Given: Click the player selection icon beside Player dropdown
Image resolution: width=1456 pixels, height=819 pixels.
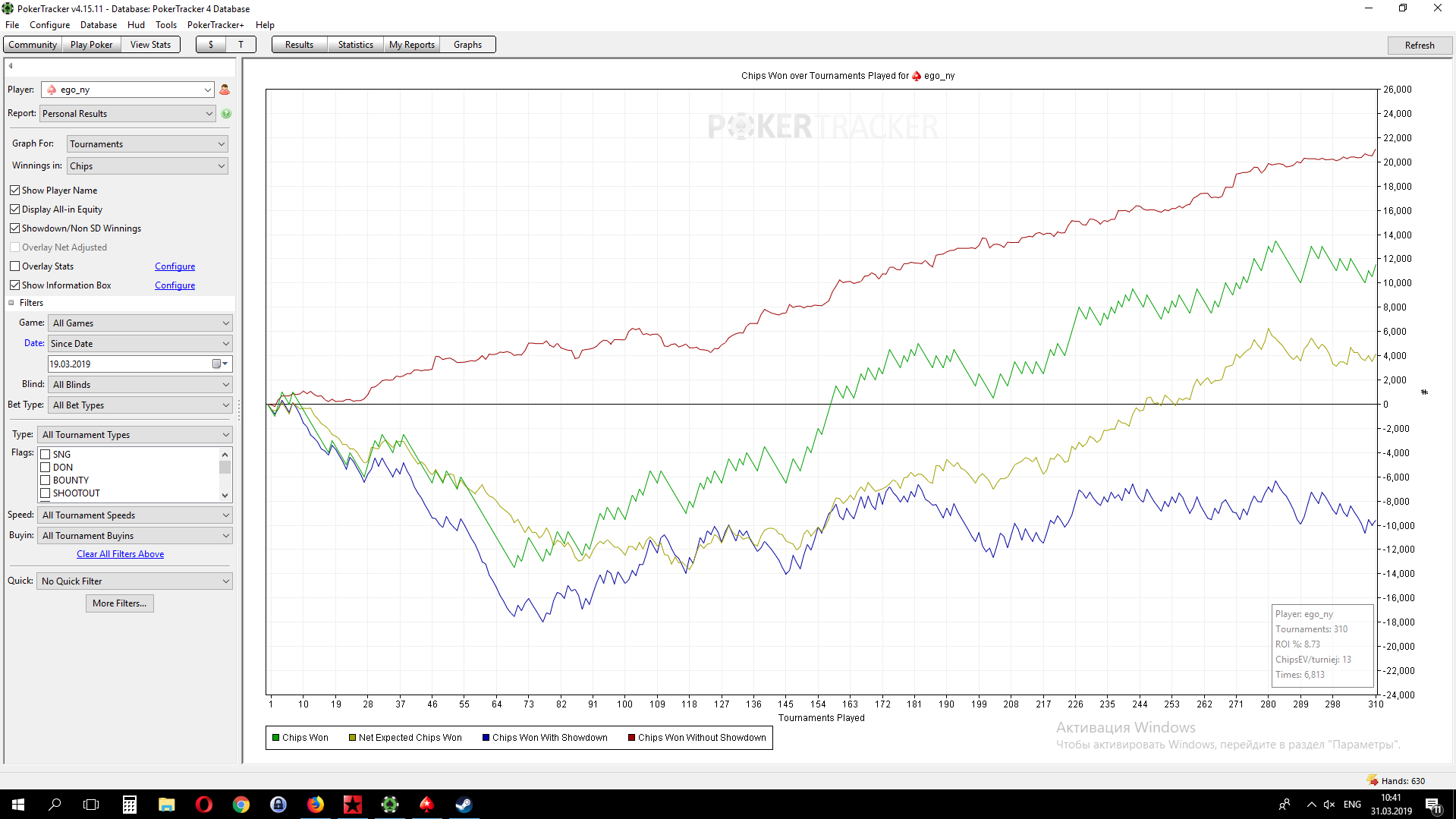Looking at the screenshot, I should 225,90.
